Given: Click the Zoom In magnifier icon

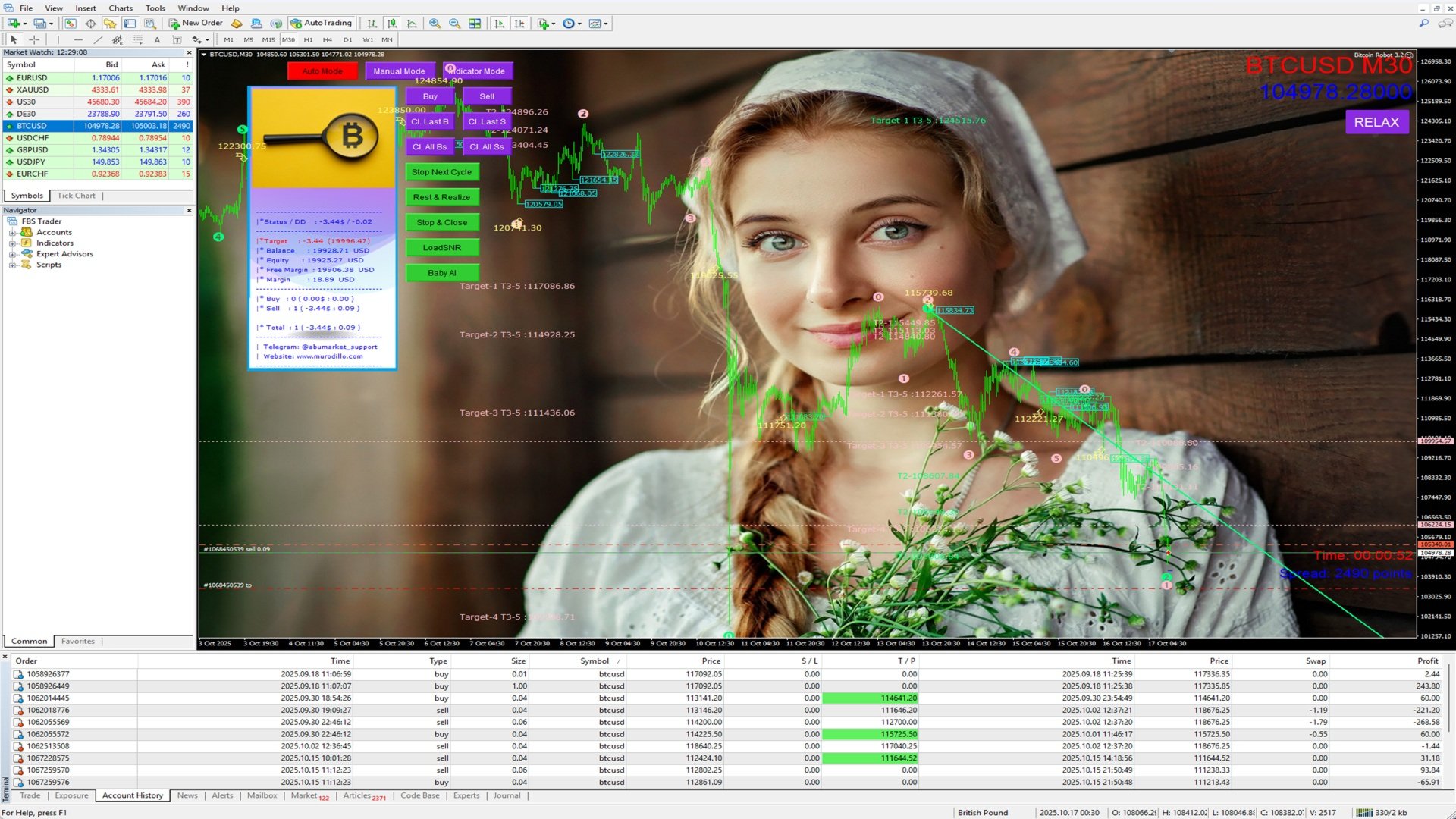Looking at the screenshot, I should (x=435, y=24).
